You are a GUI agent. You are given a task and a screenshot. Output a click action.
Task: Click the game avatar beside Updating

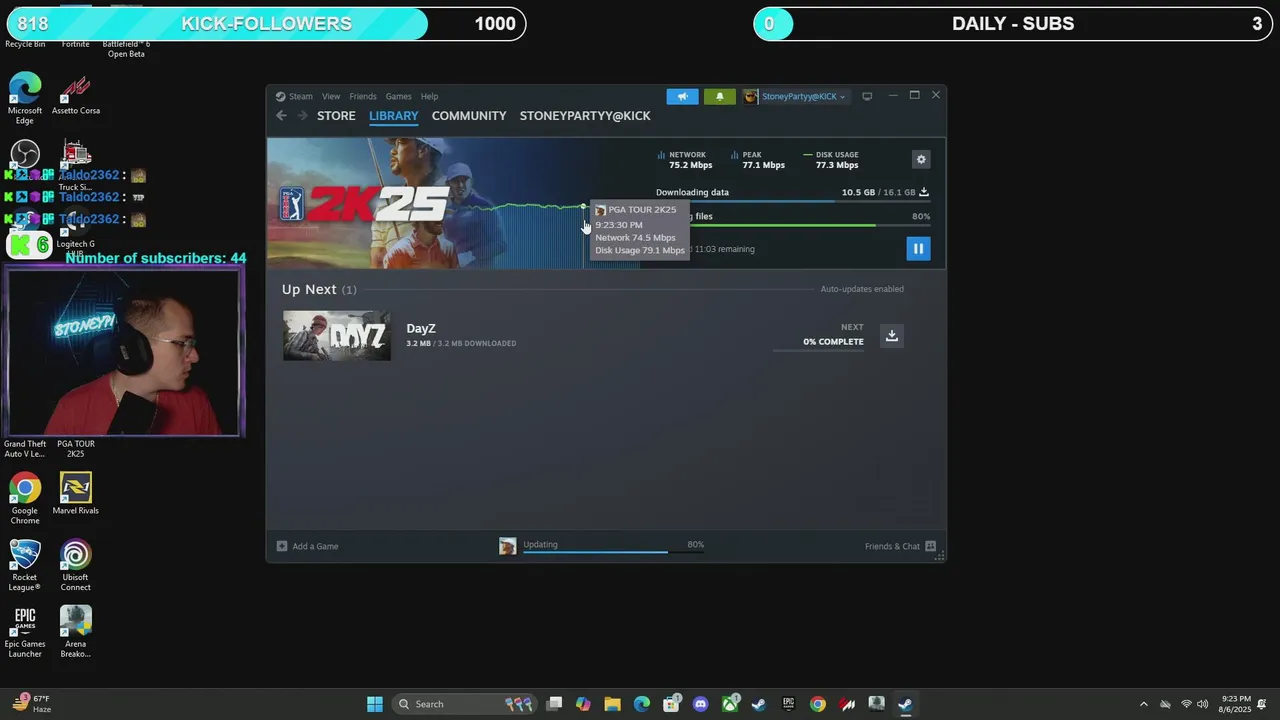click(x=508, y=546)
